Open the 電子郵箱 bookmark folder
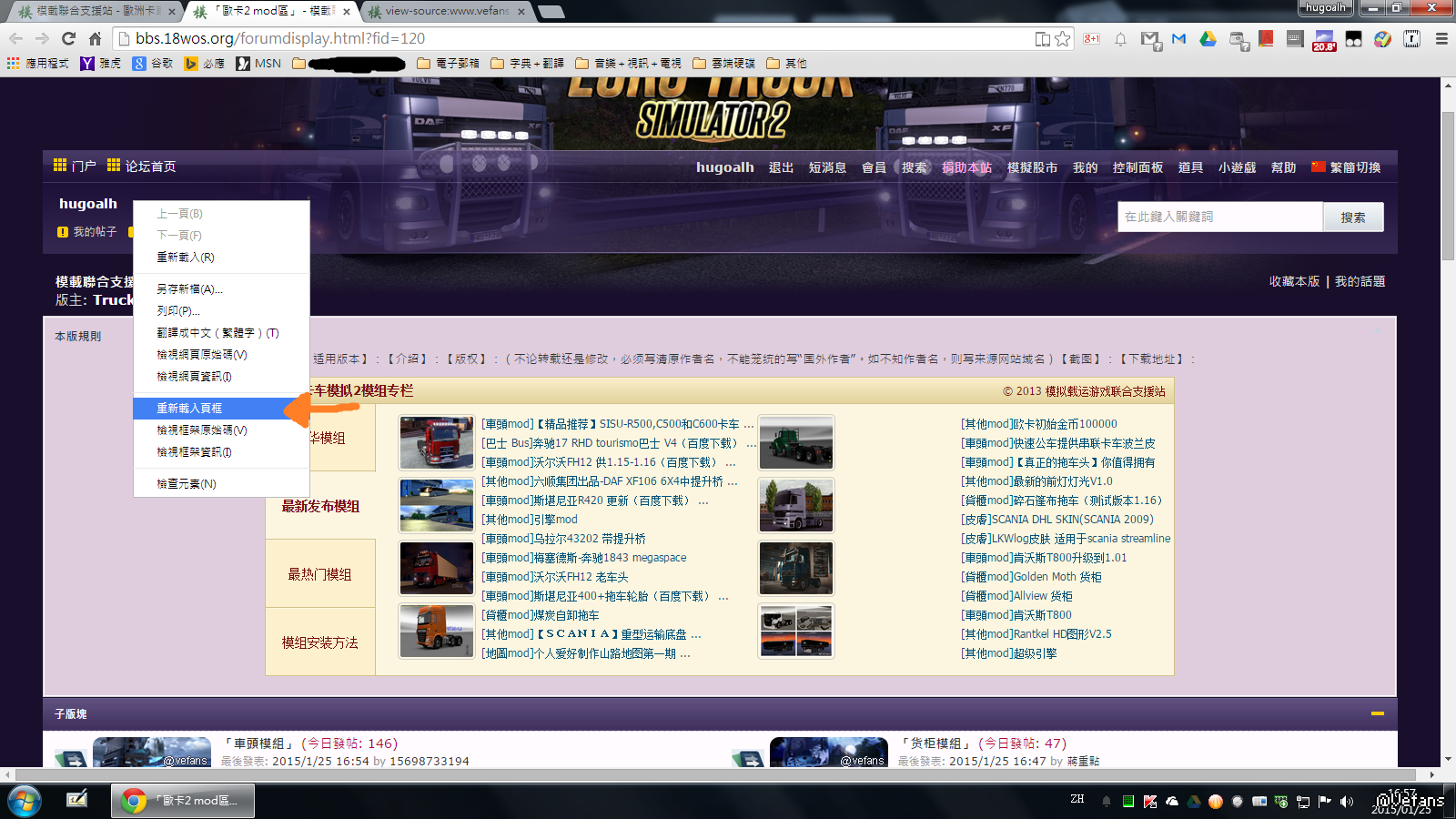This screenshot has width=1456, height=819. [x=448, y=64]
